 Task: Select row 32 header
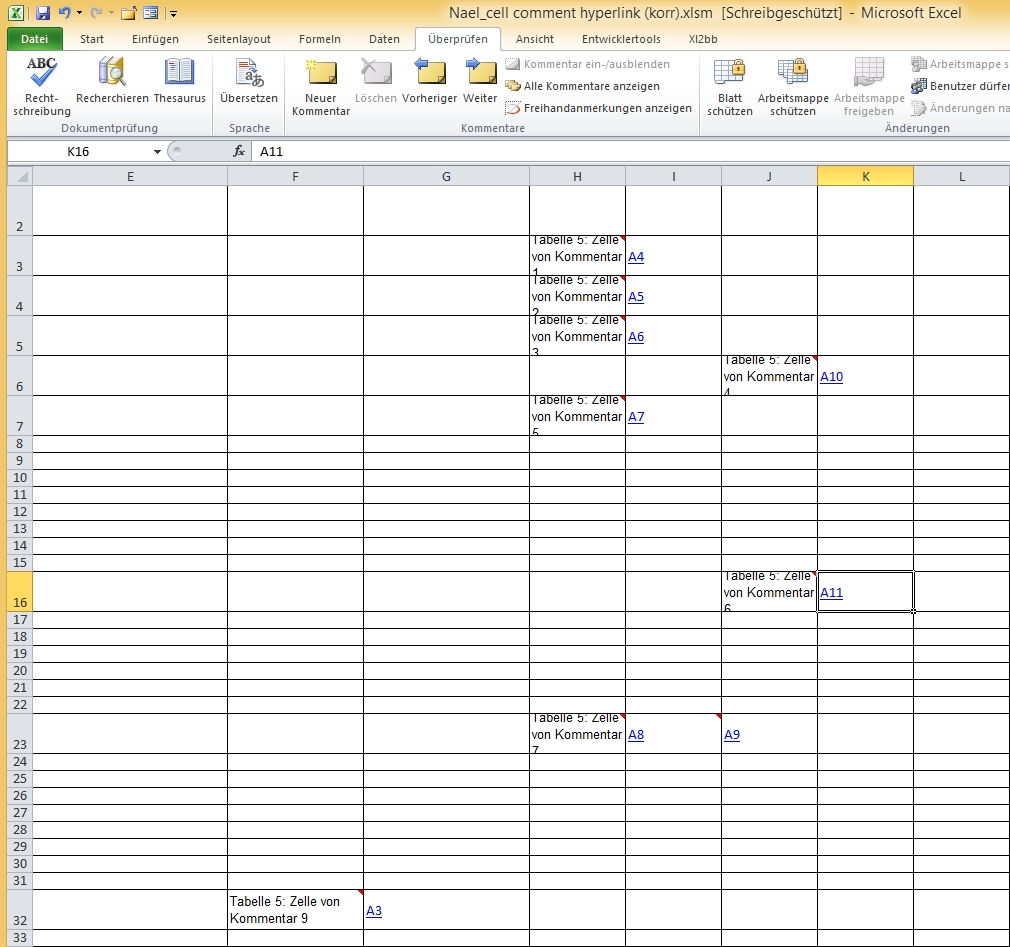point(20,910)
